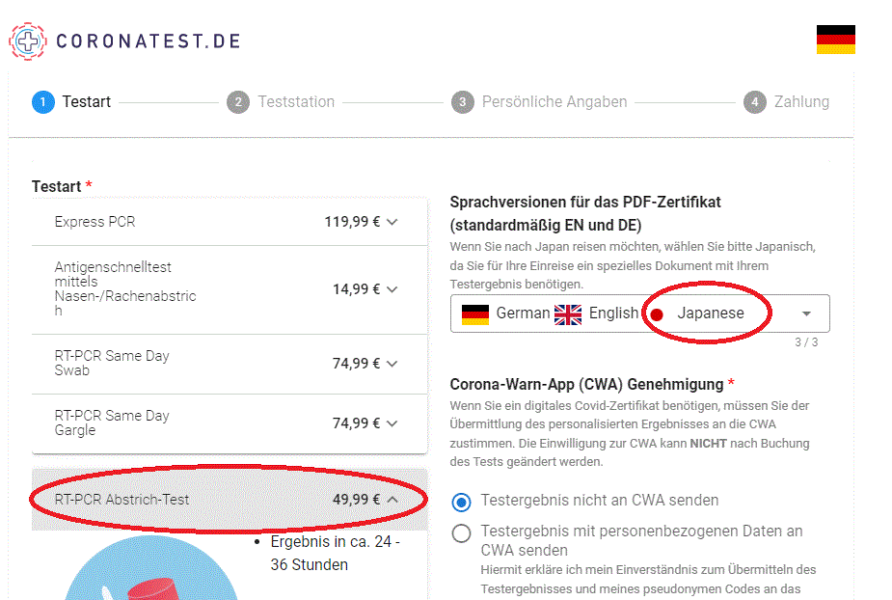Expand the Antigenschnelltest option chevron
The image size is (892, 600).
(x=392, y=289)
